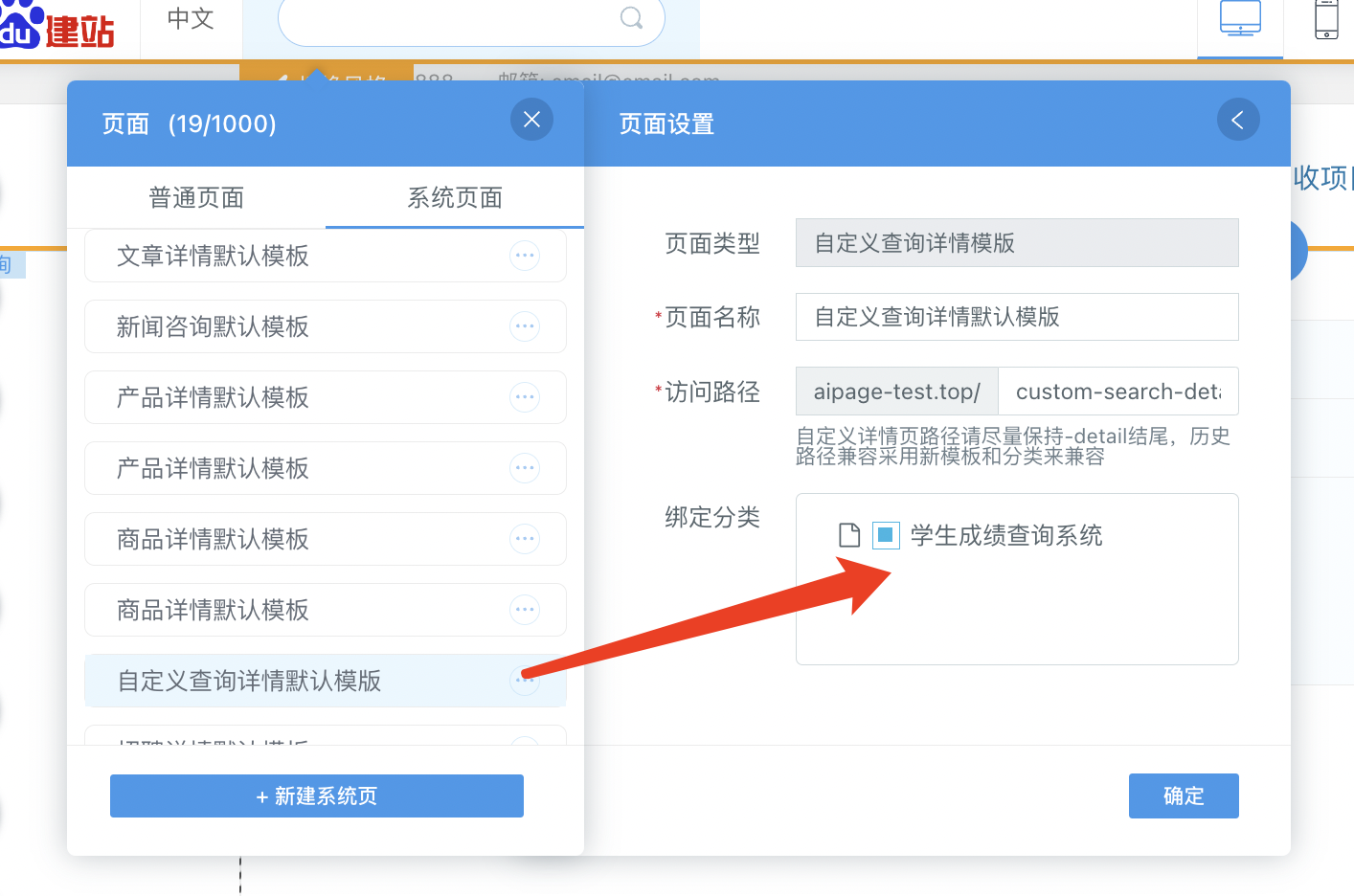1354x896 pixels.
Task: Open more options for first 商品详情默认模板
Action: [525, 539]
